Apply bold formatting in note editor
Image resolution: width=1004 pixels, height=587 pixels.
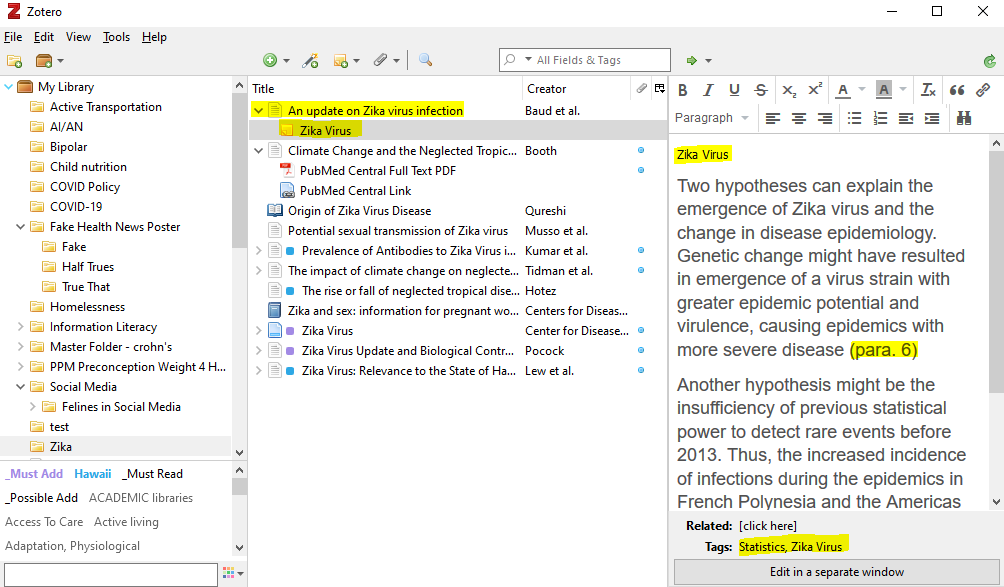tap(683, 90)
